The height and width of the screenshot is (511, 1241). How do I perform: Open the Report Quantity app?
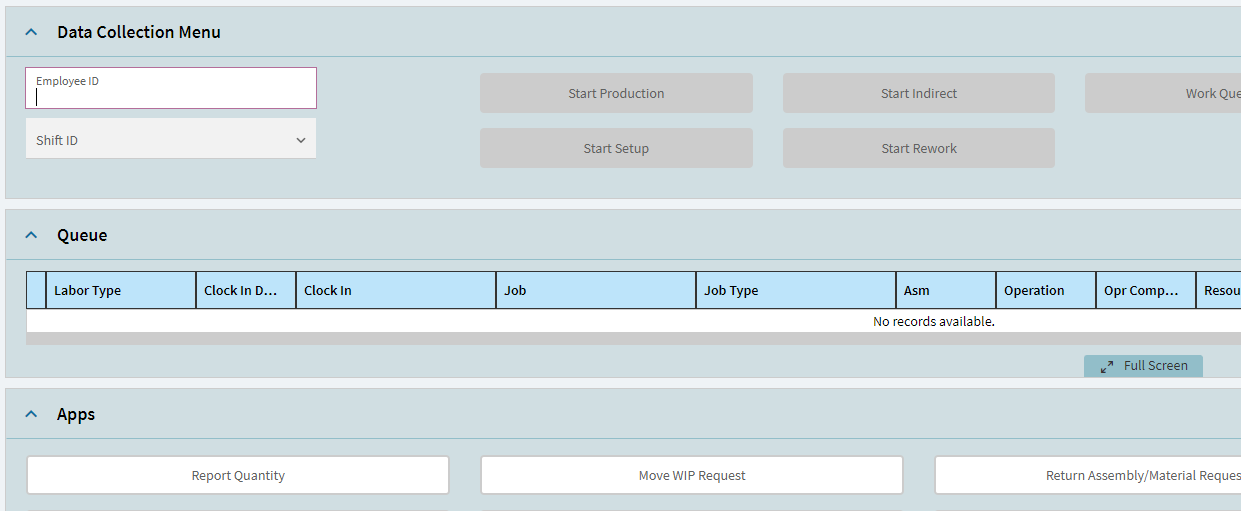coord(238,475)
